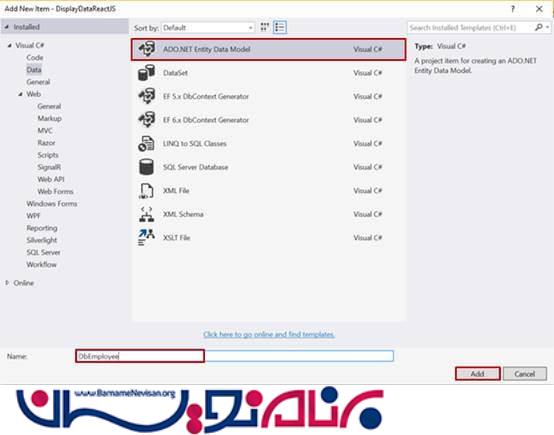
Task: Click the SQL Server Database icon
Action: coord(146,167)
